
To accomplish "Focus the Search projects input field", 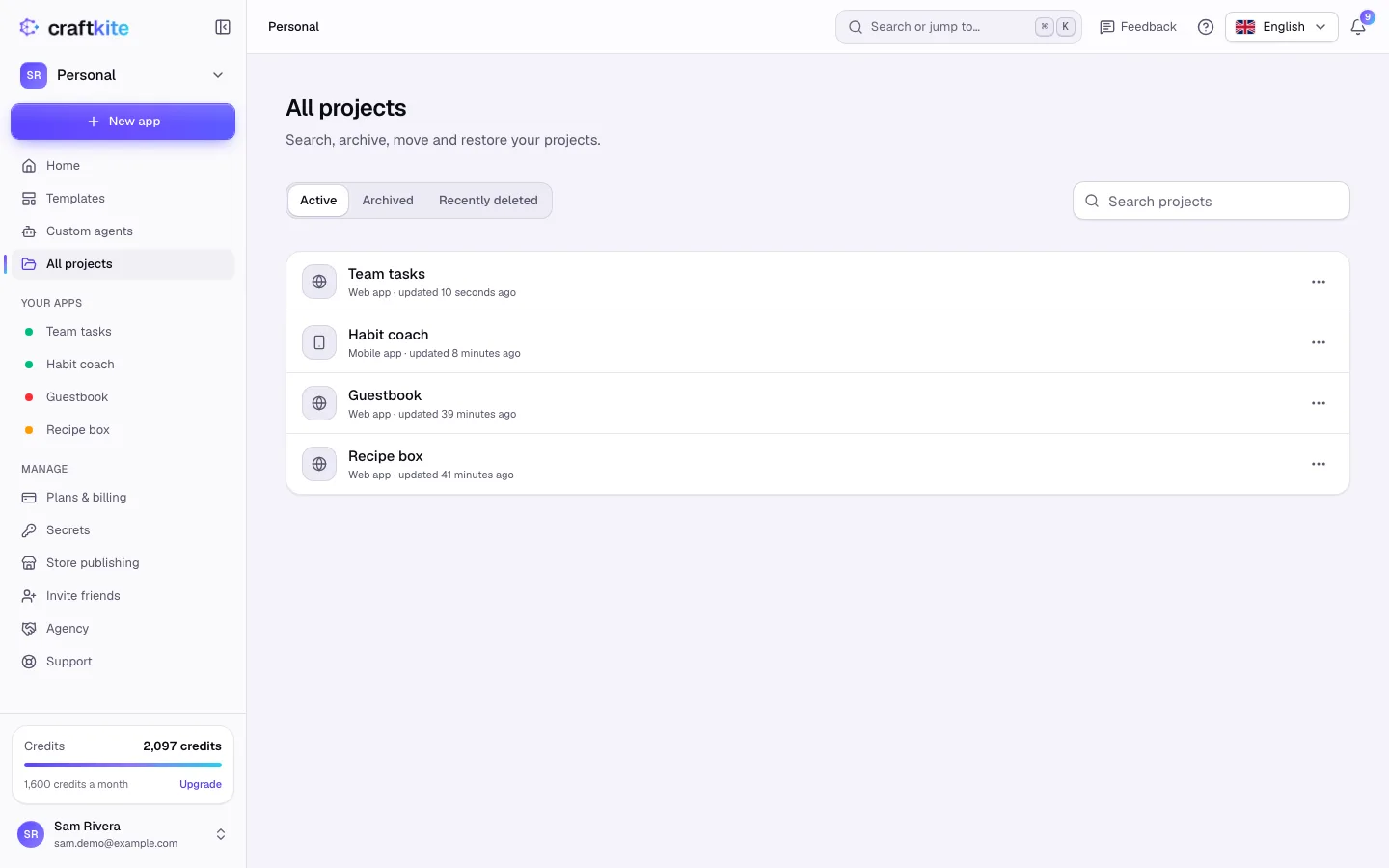I will click(1211, 201).
